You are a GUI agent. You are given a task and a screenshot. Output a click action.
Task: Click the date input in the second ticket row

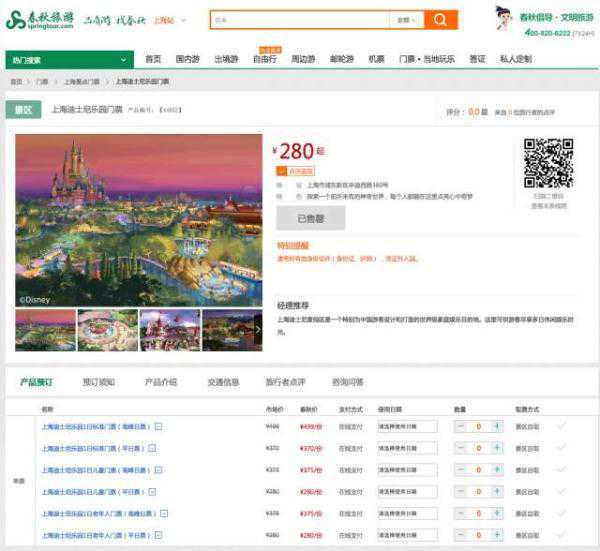(x=407, y=448)
